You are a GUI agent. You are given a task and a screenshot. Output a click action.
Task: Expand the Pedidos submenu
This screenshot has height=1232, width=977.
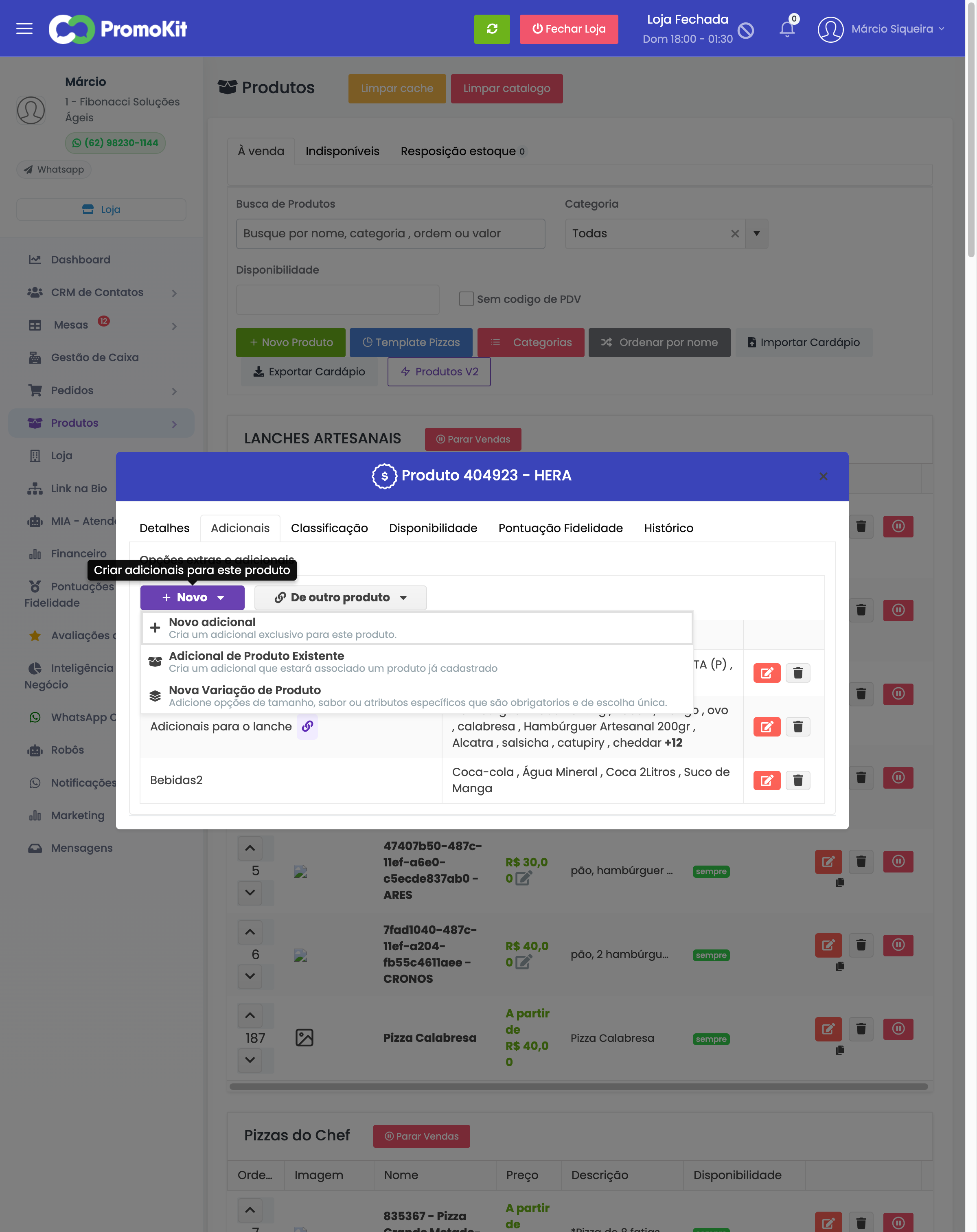point(174,391)
